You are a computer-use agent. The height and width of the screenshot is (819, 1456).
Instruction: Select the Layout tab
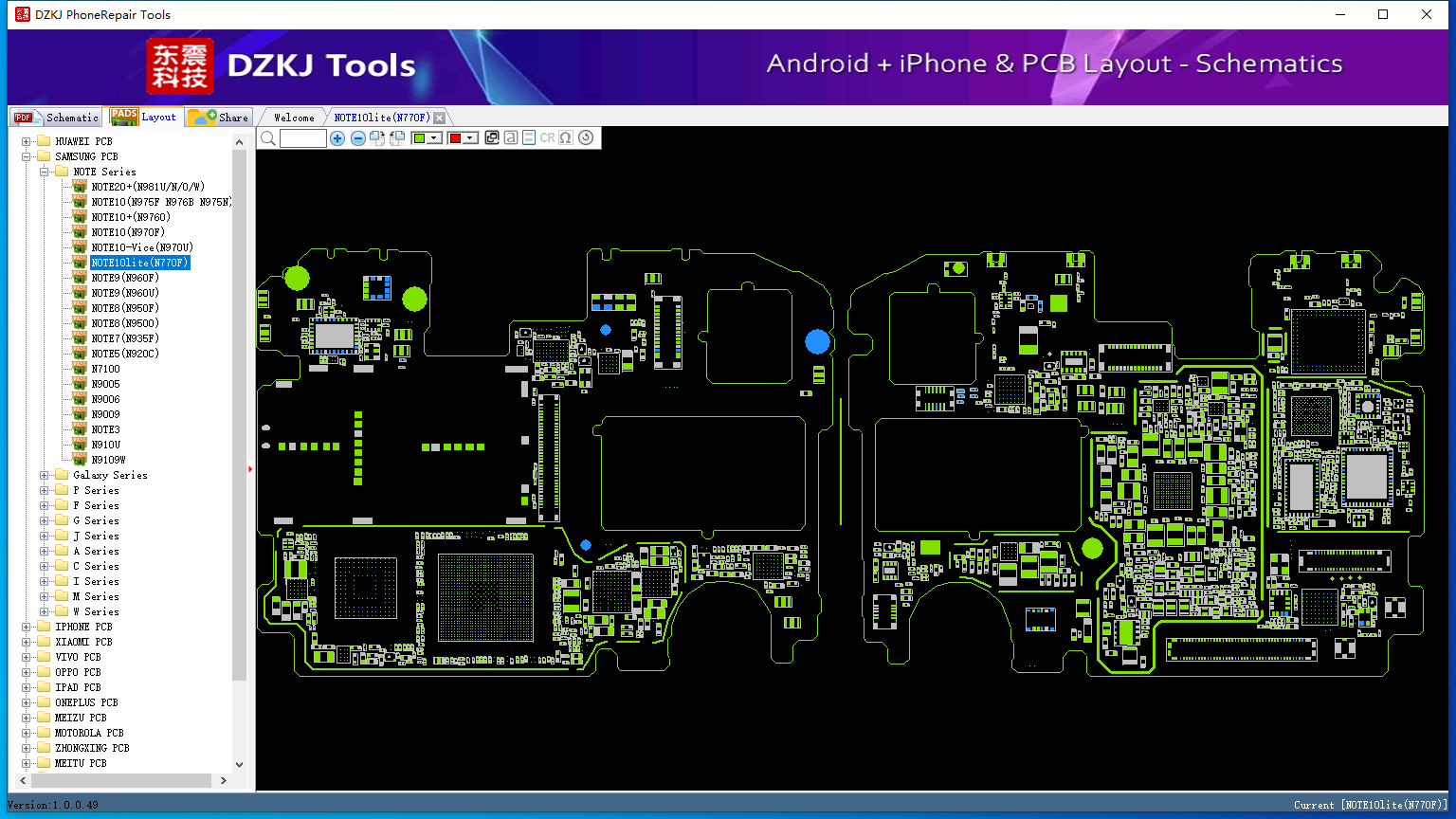[x=142, y=117]
